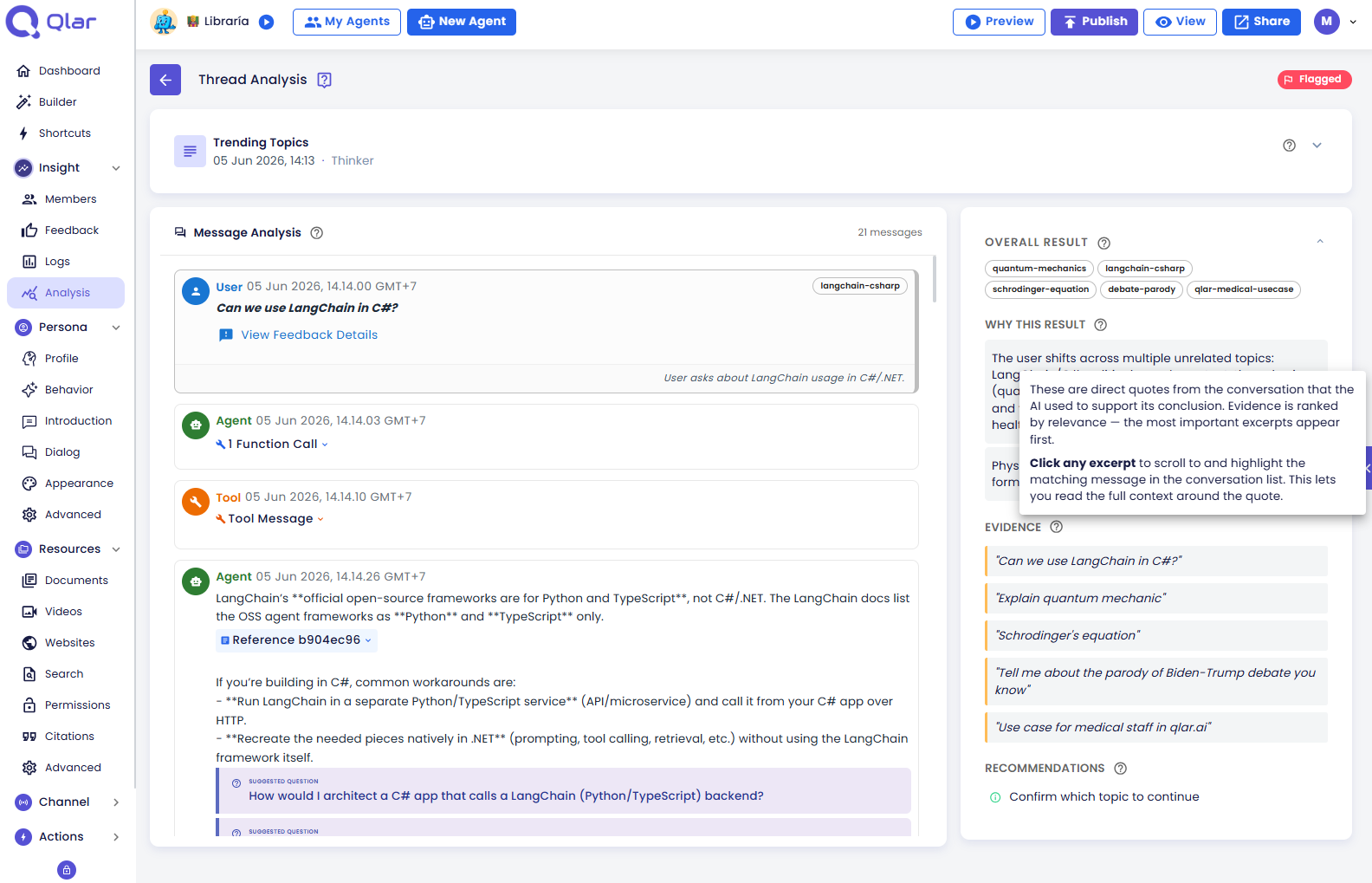The width and height of the screenshot is (1372, 883).
Task: Click evidence "Schrodinger's equation"
Action: pos(1156,635)
